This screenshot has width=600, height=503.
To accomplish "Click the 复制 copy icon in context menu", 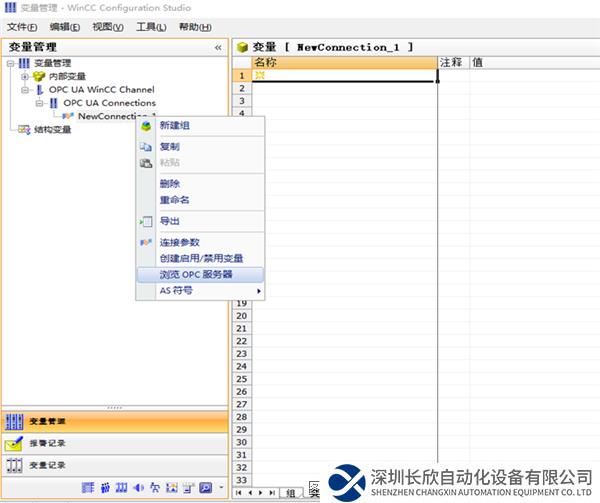I will [x=145, y=146].
